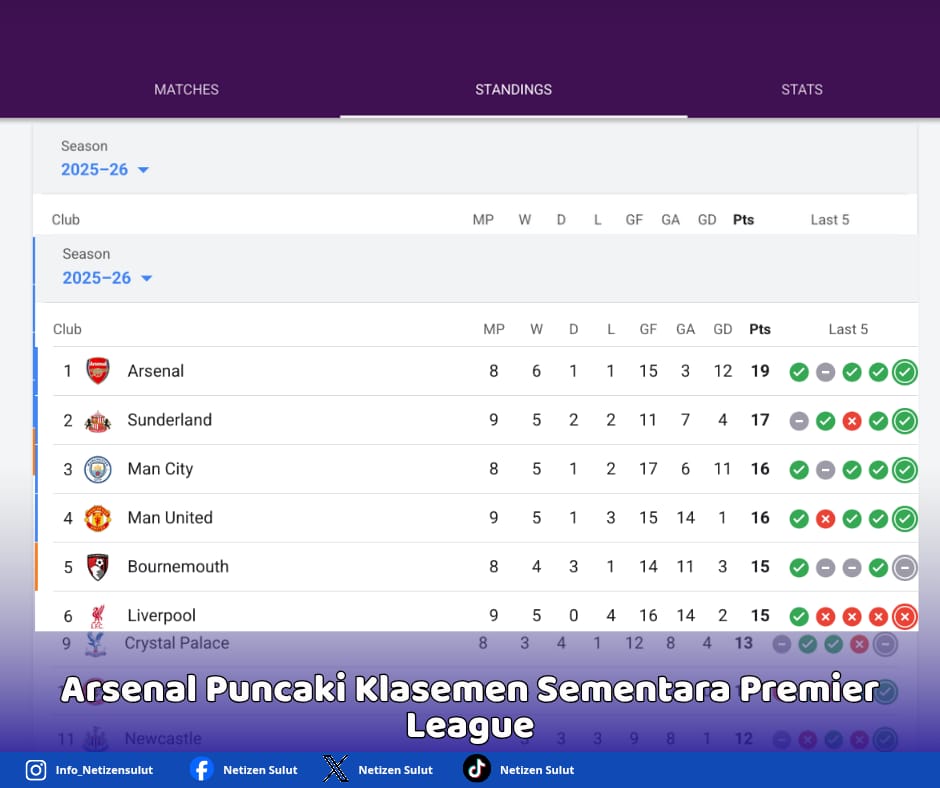Select the Man City club crest

[x=98, y=469]
